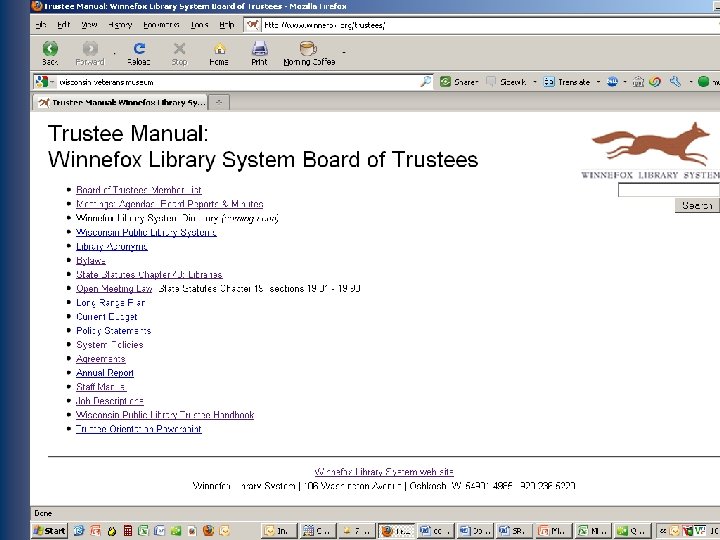Switch to the Firefox taskbar button
The width and height of the screenshot is (720, 540).
(x=396, y=531)
